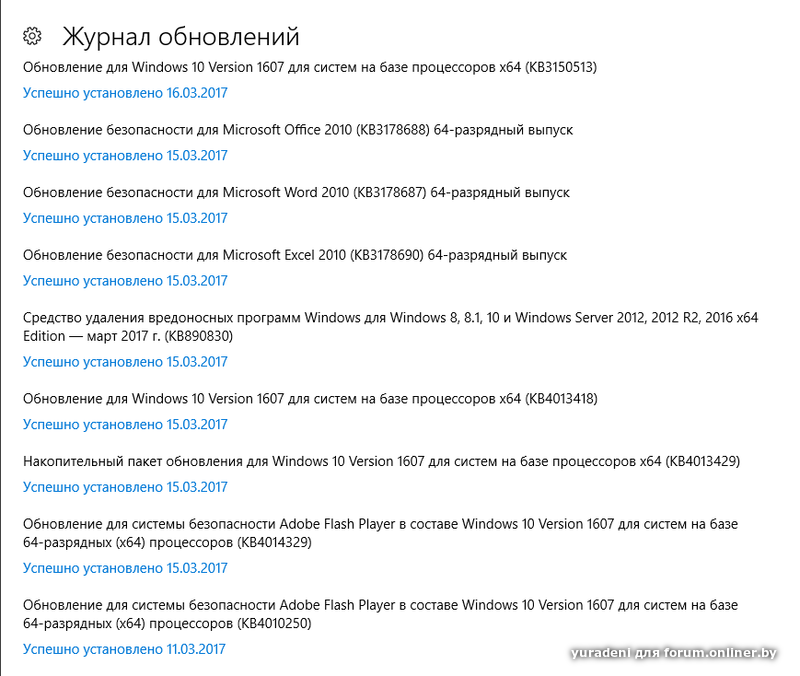Click the Microsoft Word 2010 security update title
Image resolution: width=800 pixels, height=676 pixels.
pos(296,192)
